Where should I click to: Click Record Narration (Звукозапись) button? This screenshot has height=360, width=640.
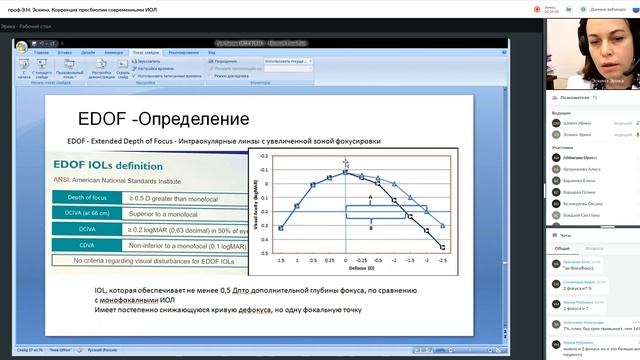click(146, 61)
